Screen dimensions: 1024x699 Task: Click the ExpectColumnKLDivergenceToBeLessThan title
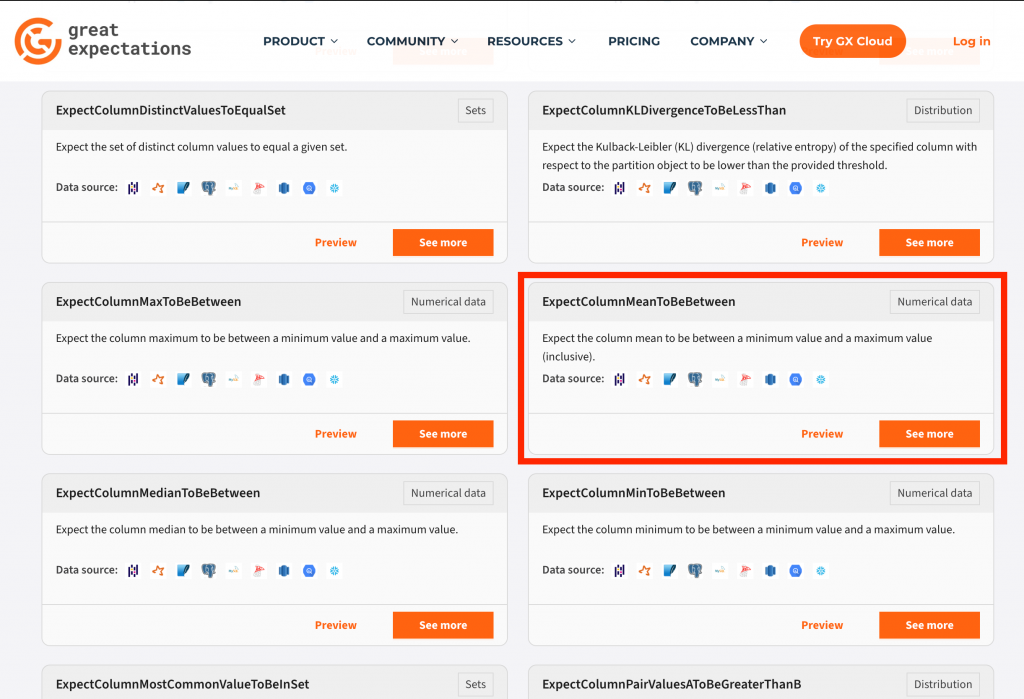coord(664,110)
